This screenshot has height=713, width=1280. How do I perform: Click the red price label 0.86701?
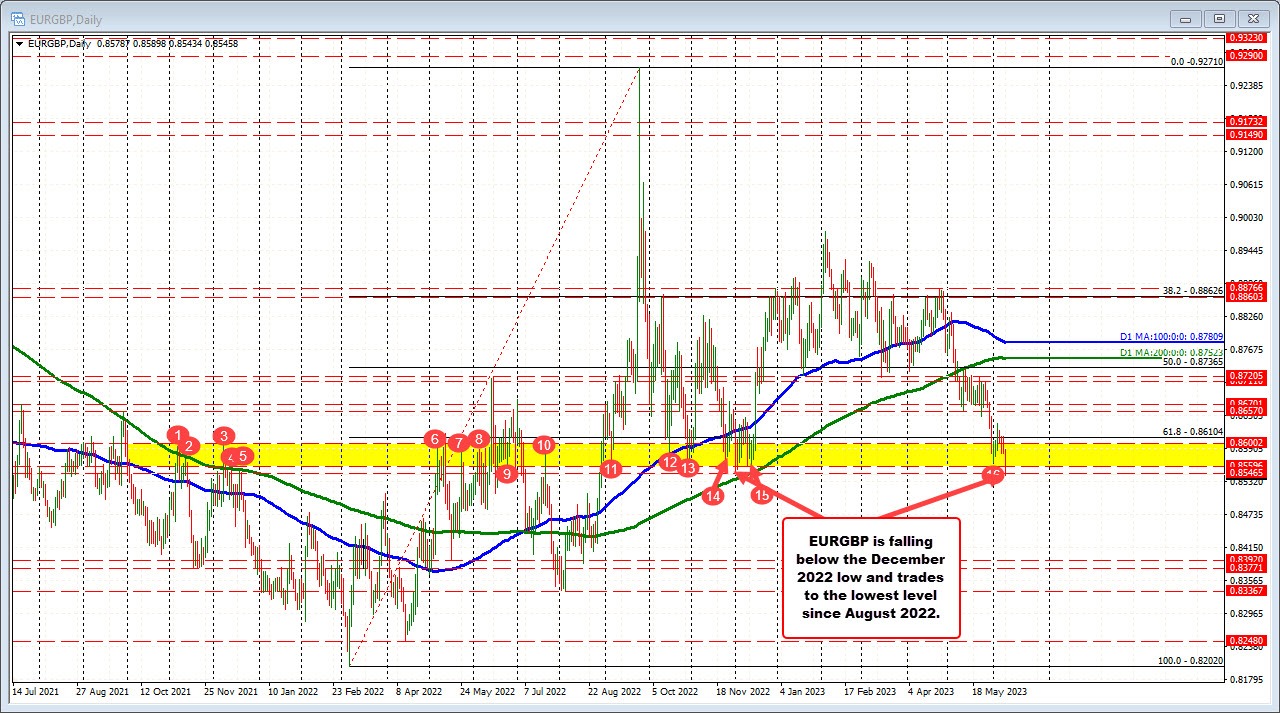1248,402
